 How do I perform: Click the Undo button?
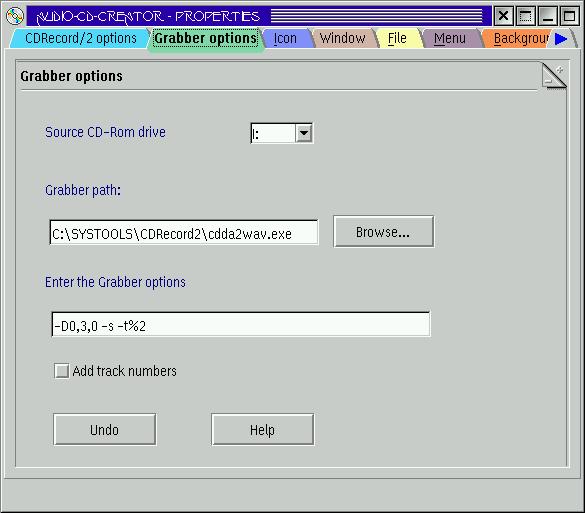click(x=104, y=429)
